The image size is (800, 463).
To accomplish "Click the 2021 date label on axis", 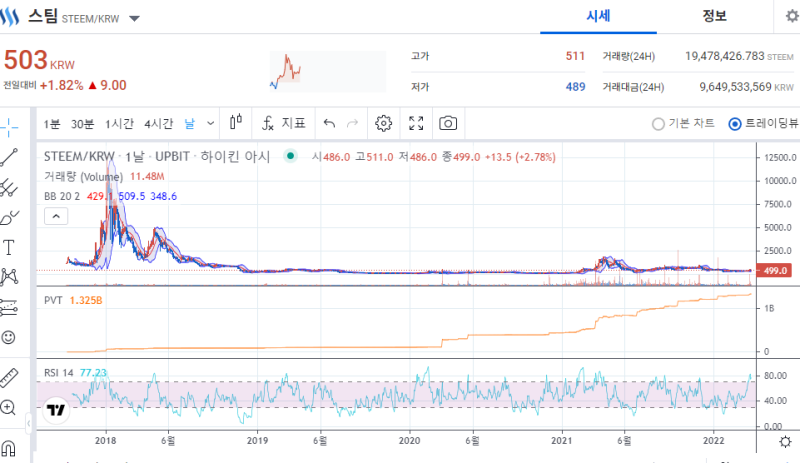I will pyautogui.click(x=561, y=441).
